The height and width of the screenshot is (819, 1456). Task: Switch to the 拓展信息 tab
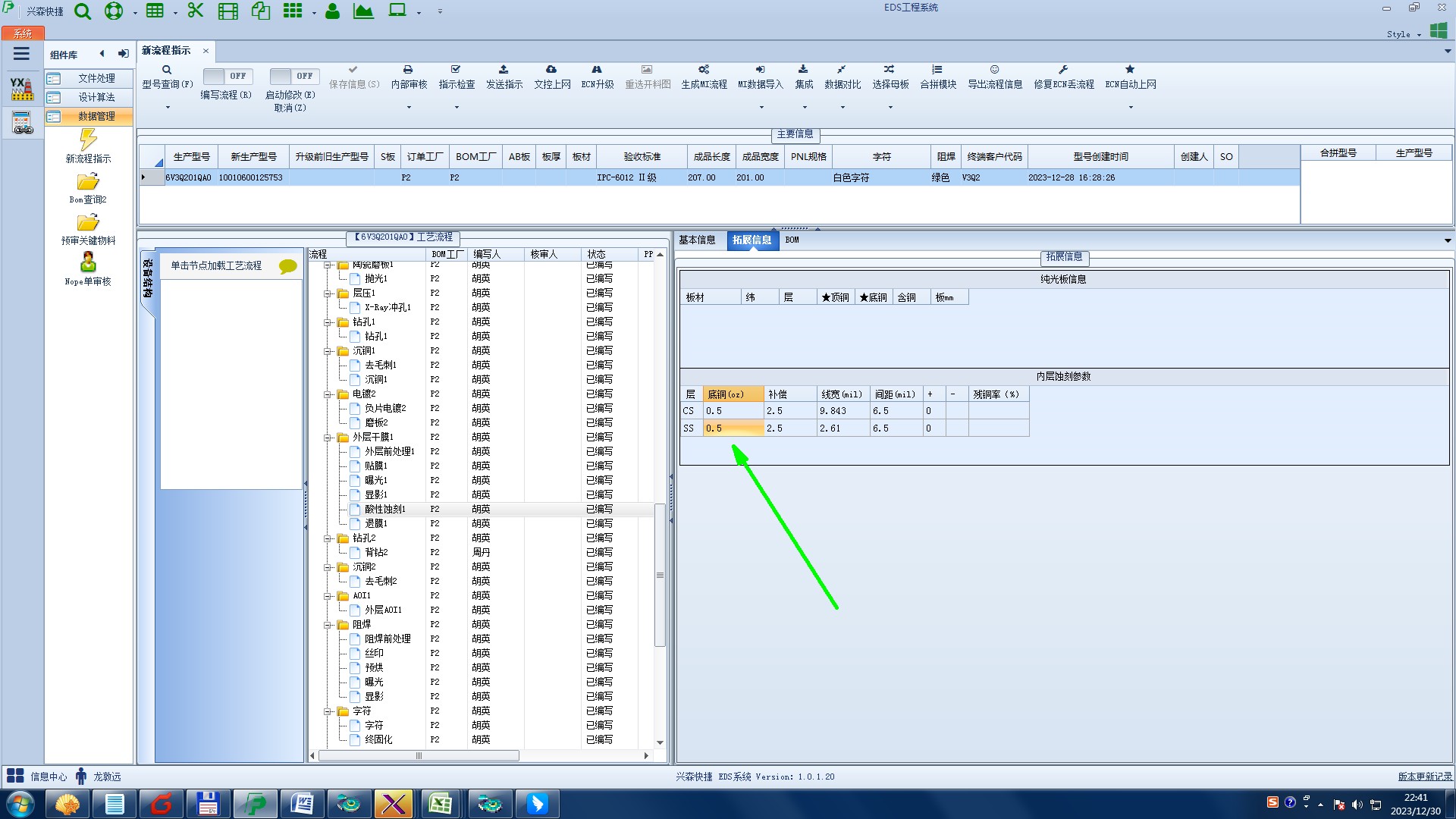click(752, 240)
